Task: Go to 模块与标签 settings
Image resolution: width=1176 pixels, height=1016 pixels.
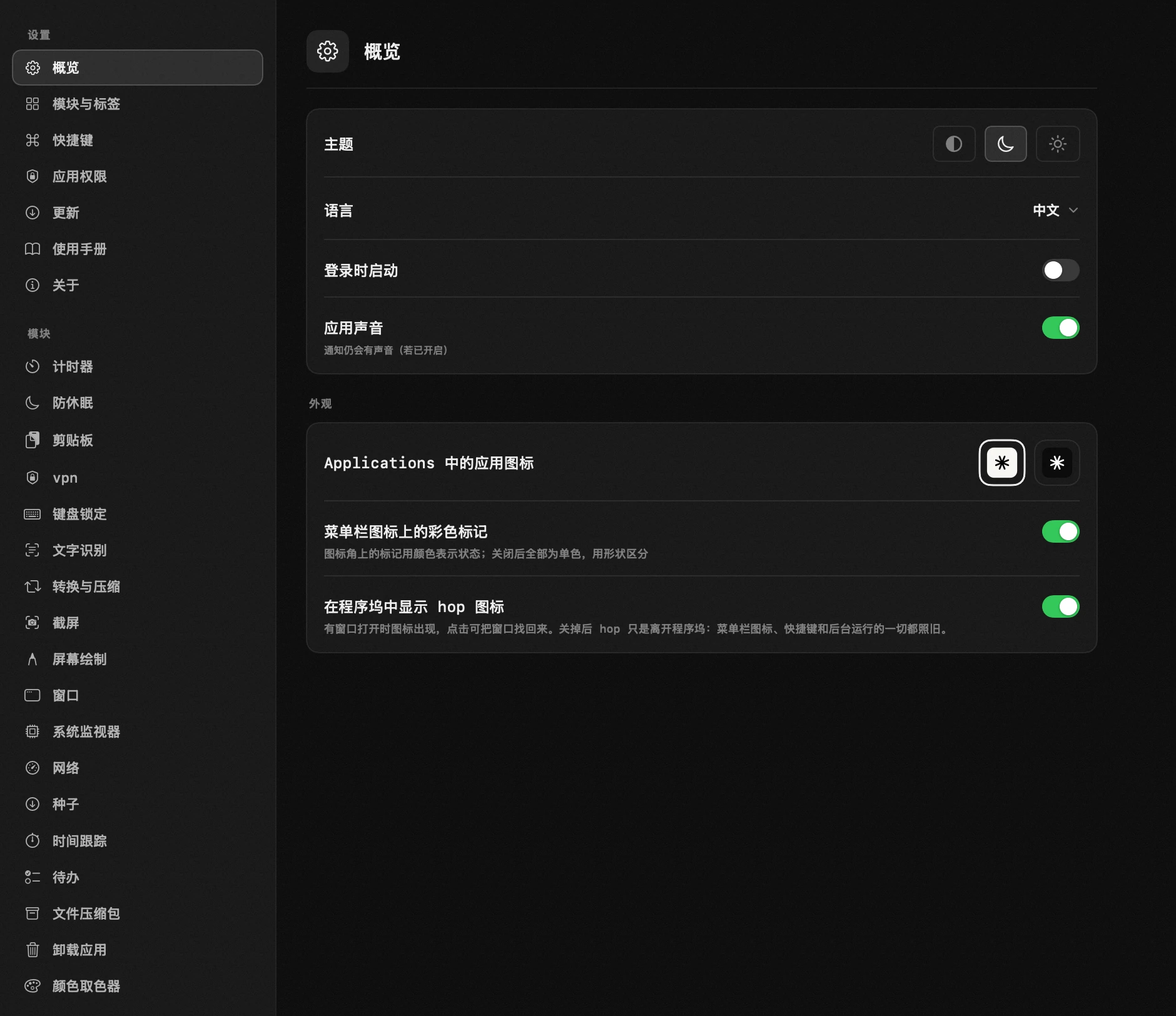Action: pyautogui.click(x=138, y=104)
